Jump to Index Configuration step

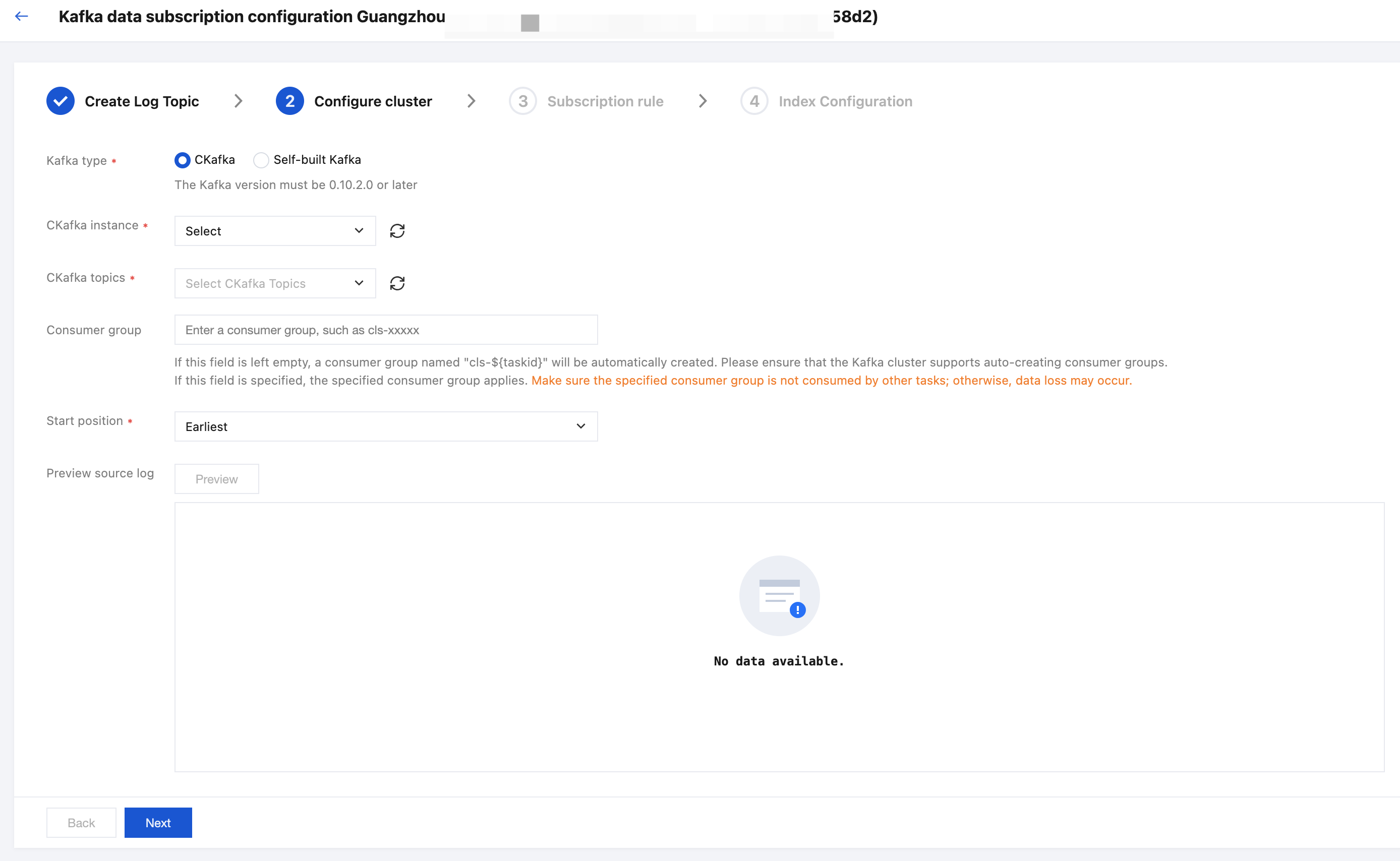click(x=845, y=101)
